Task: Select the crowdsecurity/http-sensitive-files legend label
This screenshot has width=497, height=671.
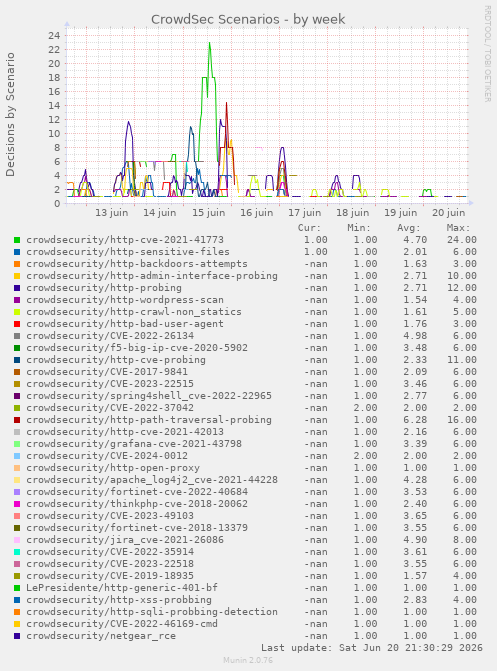Action: 128,252
